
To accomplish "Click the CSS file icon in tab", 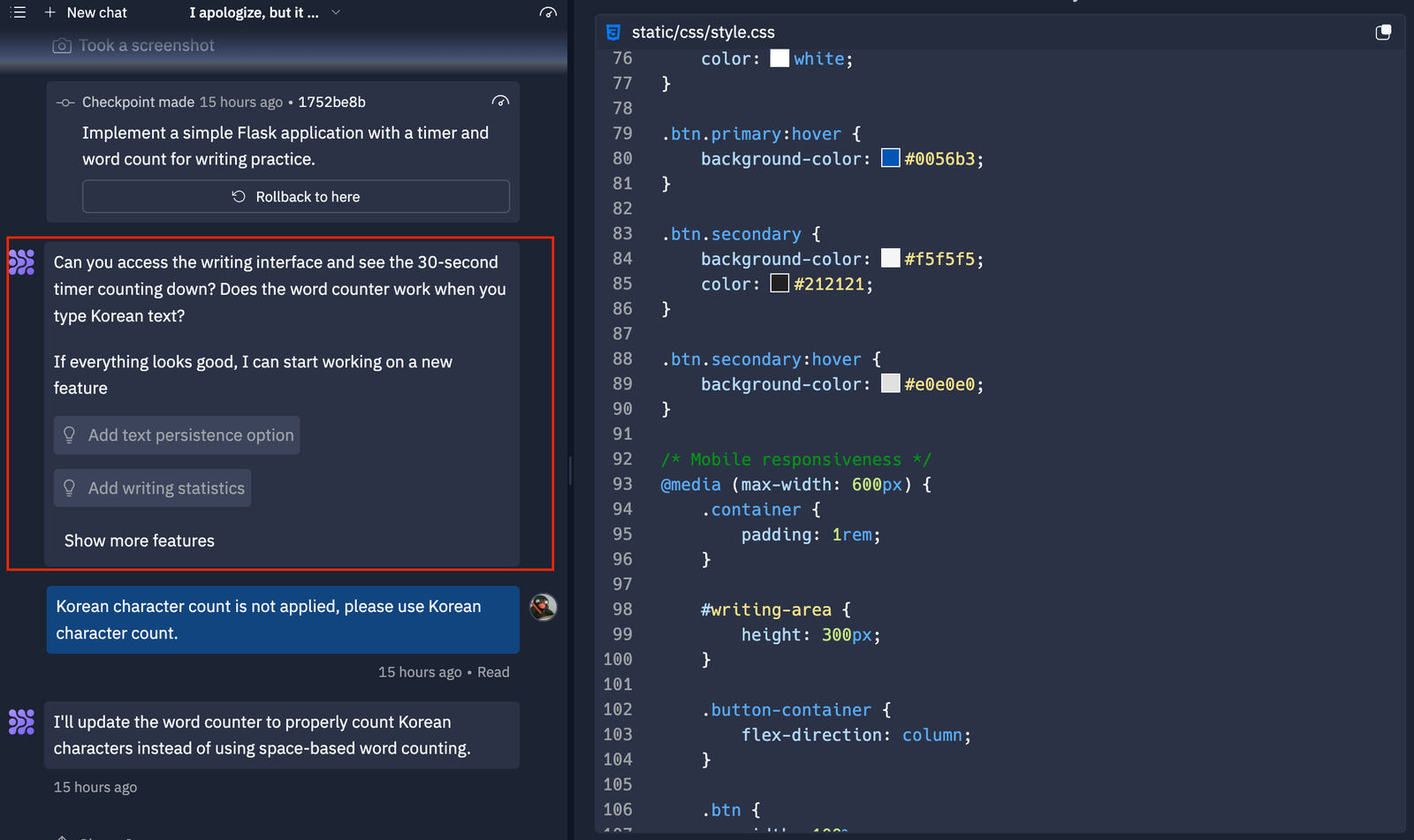I will pyautogui.click(x=613, y=33).
